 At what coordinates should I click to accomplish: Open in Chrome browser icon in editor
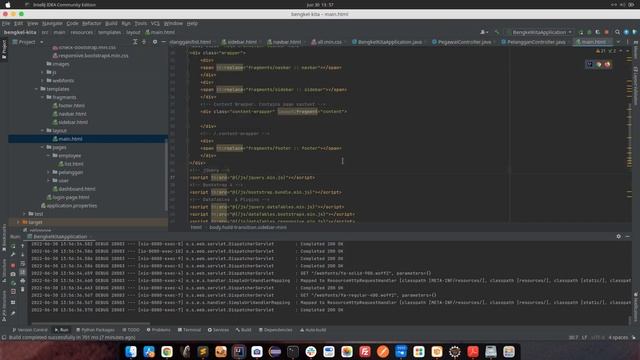pos(599,64)
